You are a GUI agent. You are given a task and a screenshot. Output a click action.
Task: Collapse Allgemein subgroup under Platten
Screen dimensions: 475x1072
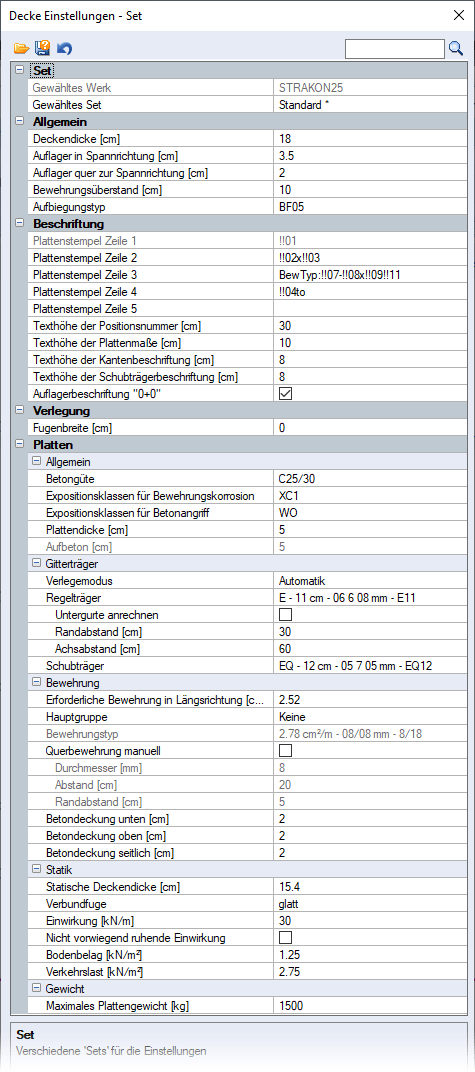point(36,461)
